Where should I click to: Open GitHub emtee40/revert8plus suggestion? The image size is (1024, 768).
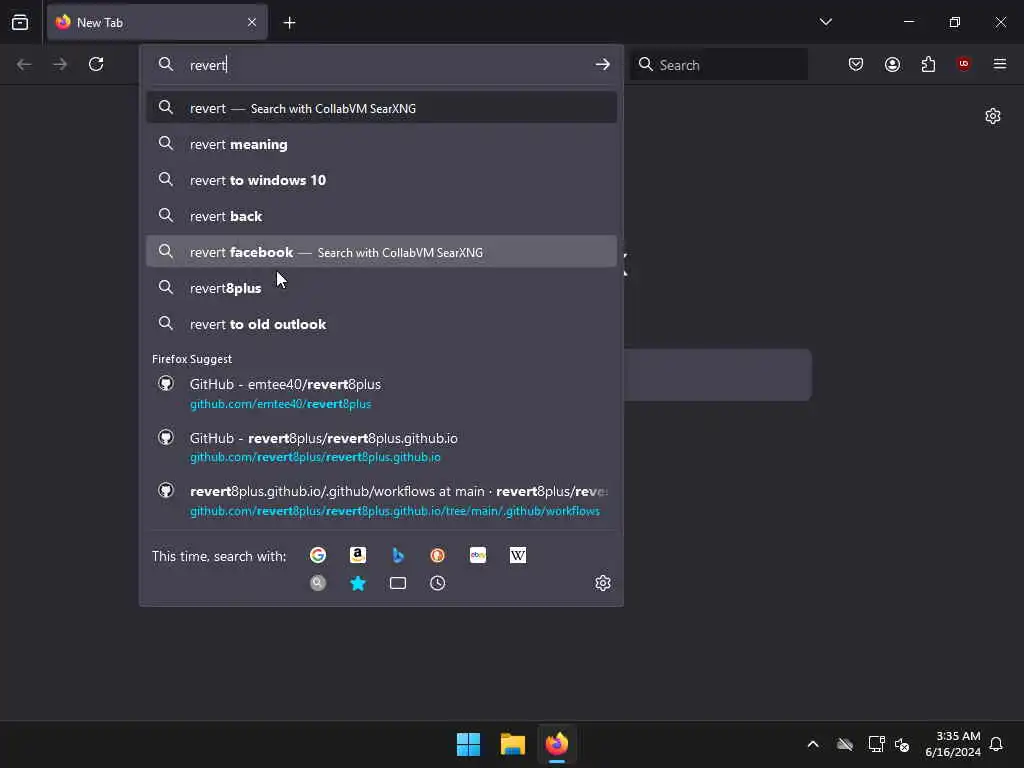coord(381,393)
